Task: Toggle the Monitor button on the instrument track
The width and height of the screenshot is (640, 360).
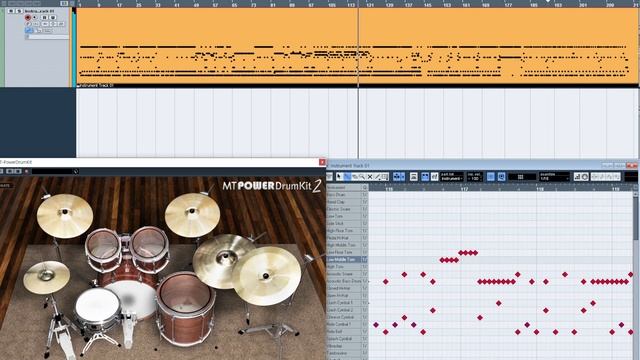Action: [x=35, y=18]
